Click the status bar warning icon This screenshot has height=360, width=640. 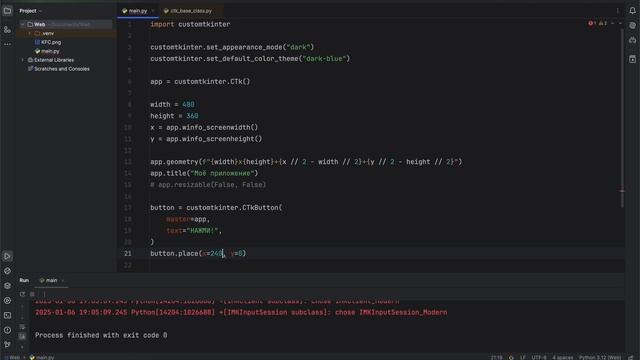pyautogui.click(x=511, y=357)
